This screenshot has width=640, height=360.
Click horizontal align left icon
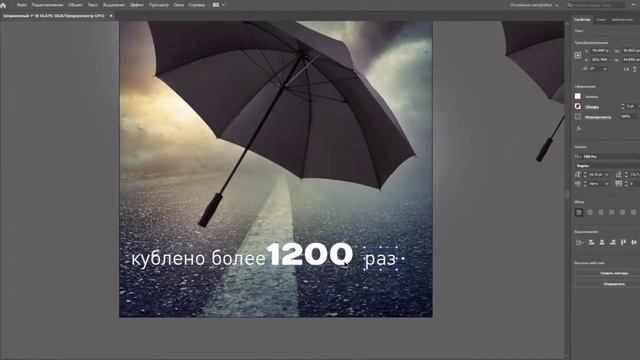pyautogui.click(x=591, y=242)
